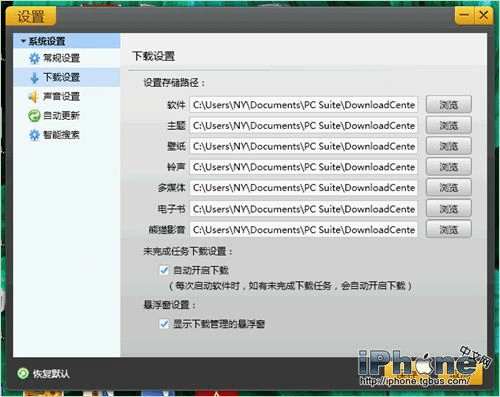
Task: Click the download arrow icon beside 下载设置
Action: click(x=34, y=78)
